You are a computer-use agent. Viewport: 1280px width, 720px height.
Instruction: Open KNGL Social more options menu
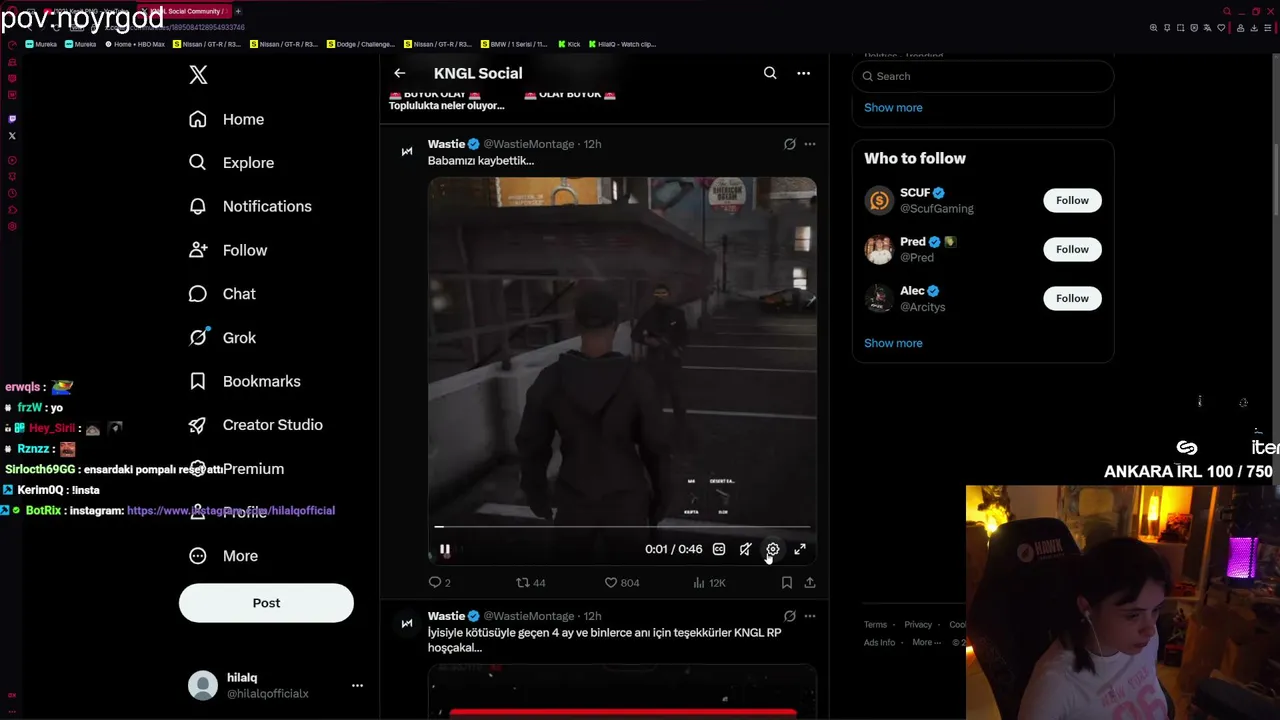pyautogui.click(x=803, y=73)
